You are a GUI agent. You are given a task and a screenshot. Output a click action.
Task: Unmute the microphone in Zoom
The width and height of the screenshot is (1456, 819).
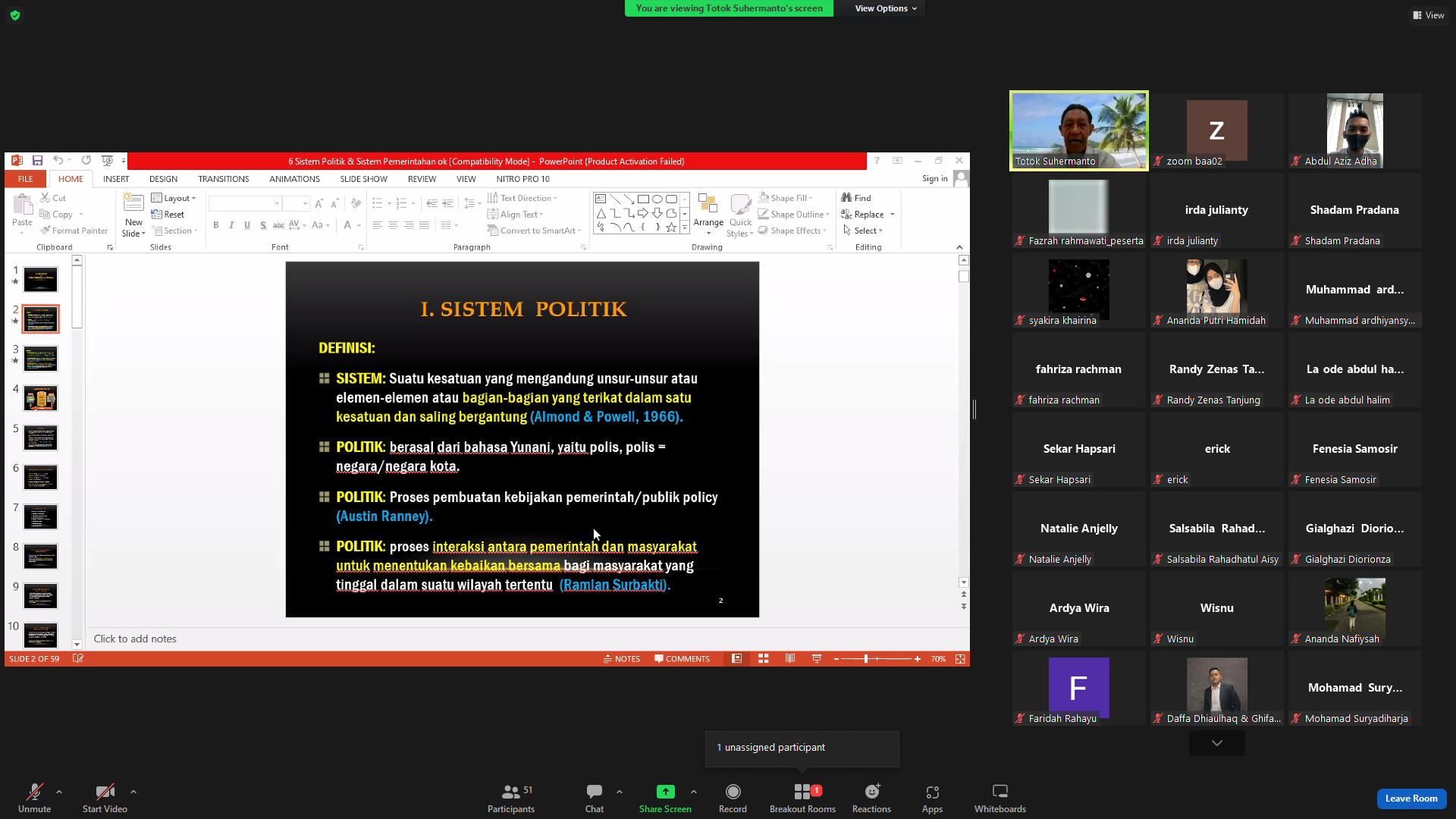34,799
